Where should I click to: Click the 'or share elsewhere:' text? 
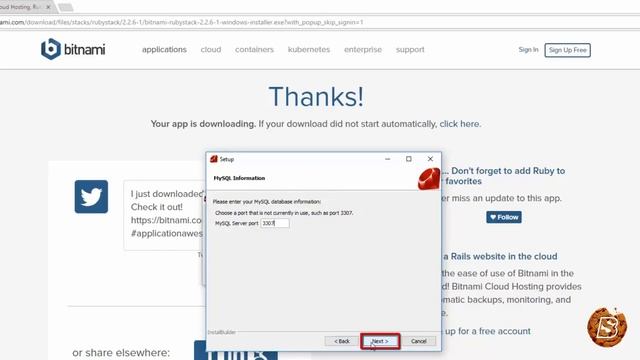point(121,352)
